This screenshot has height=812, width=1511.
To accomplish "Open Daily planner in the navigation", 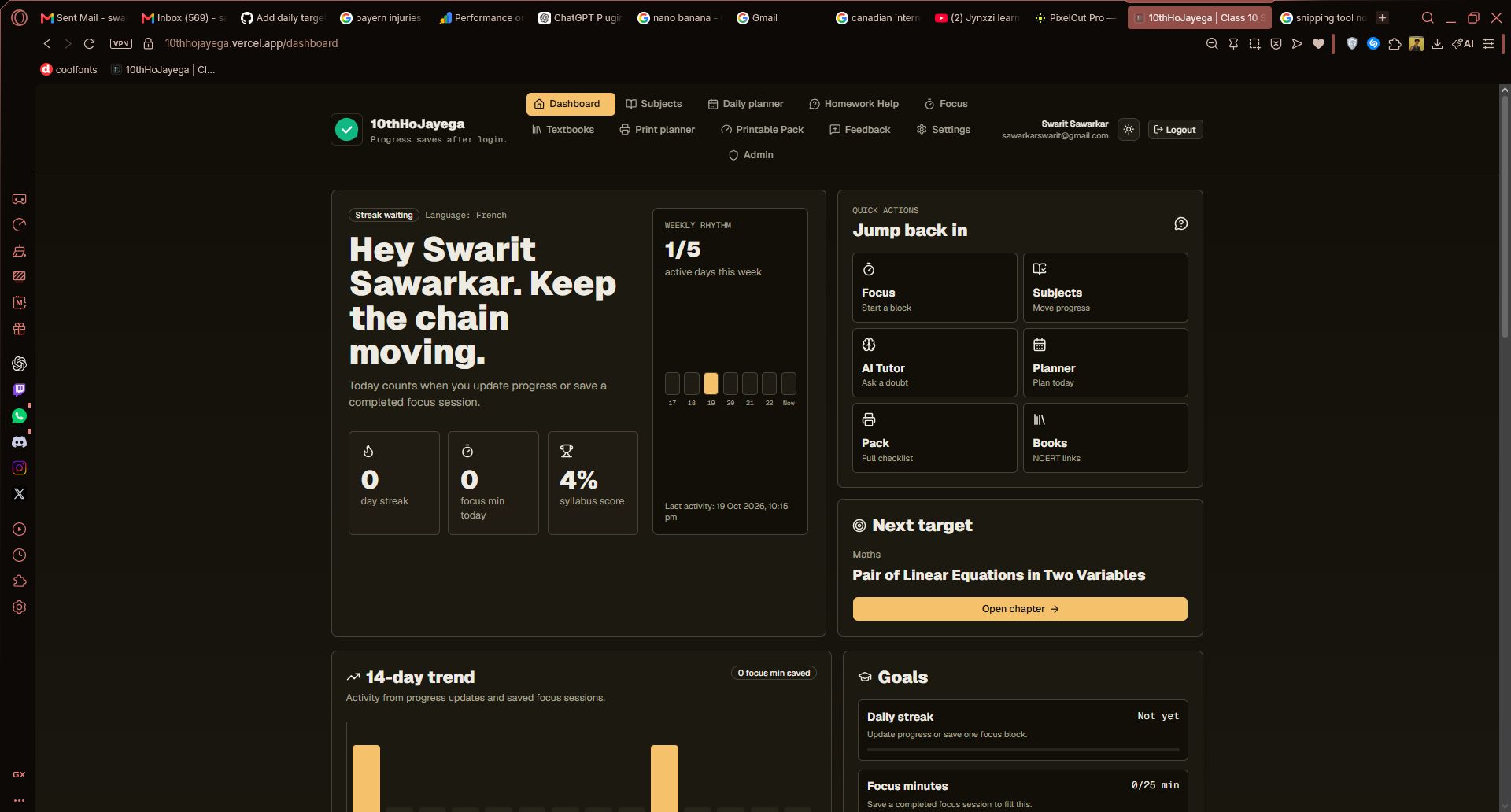I will [x=745, y=104].
